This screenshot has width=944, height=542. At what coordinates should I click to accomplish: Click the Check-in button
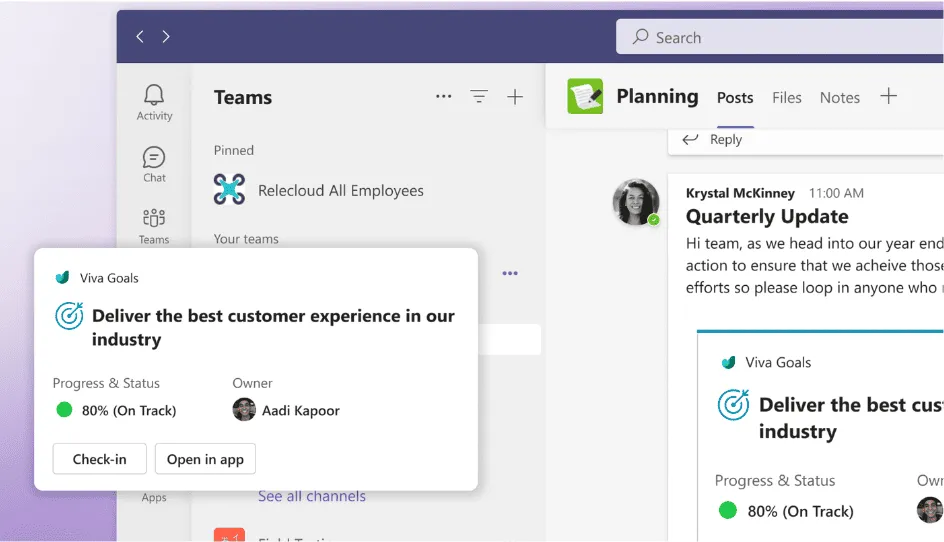tap(100, 459)
